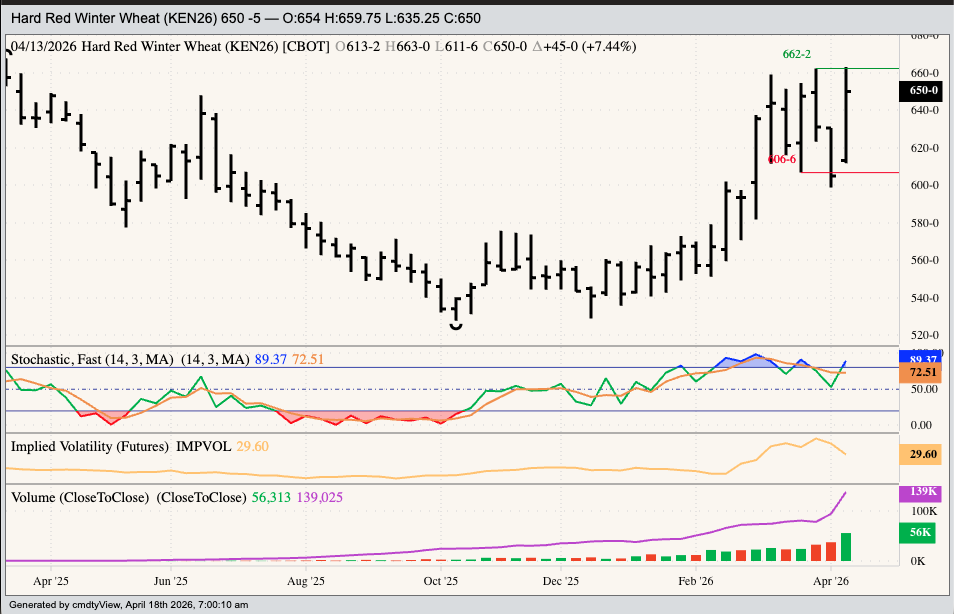This screenshot has height=614, width=954.
Task: Click the Stochastic, Fast (14, 3, MA) label
Action: 92,359
